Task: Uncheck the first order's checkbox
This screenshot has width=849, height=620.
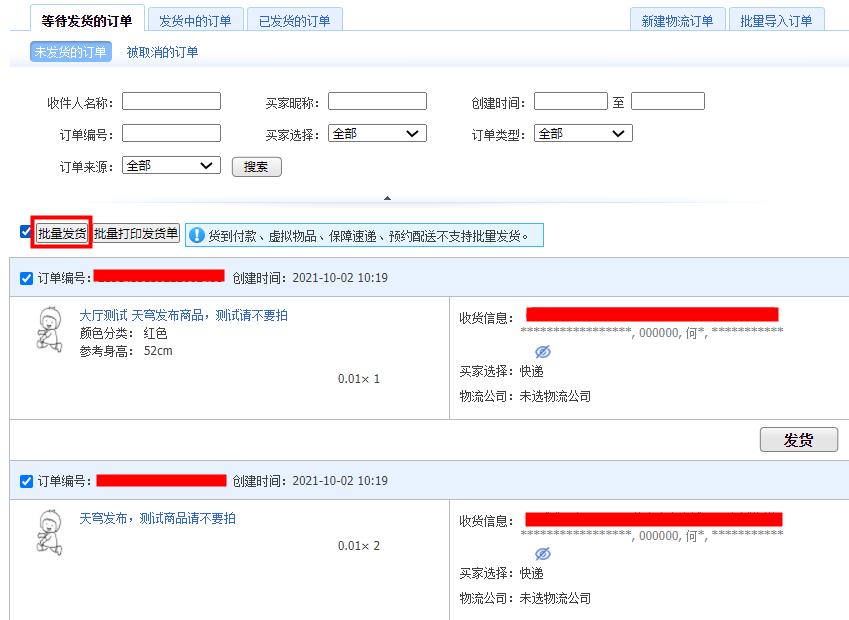Action: [x=26, y=278]
